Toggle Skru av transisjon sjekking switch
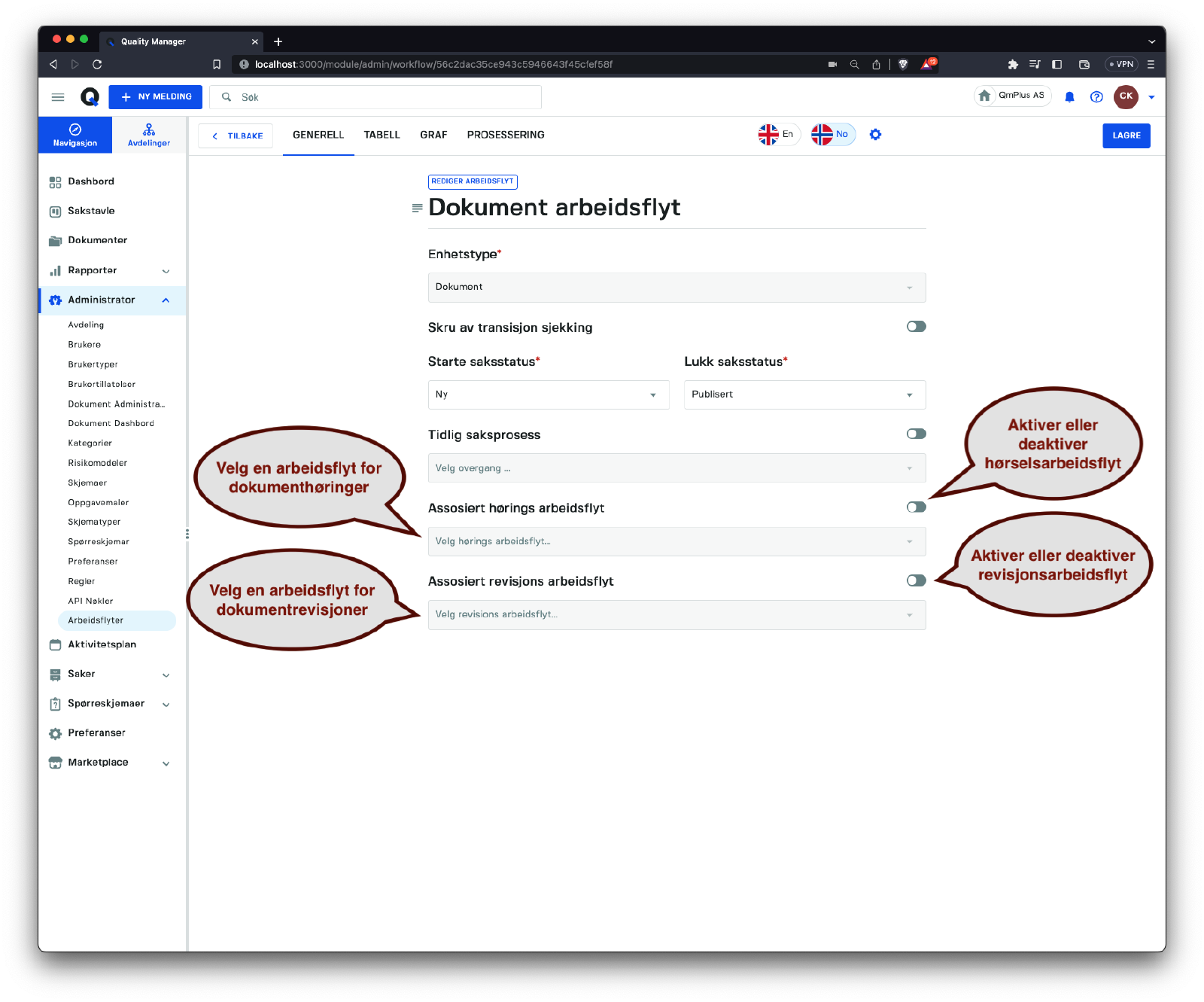 [916, 327]
